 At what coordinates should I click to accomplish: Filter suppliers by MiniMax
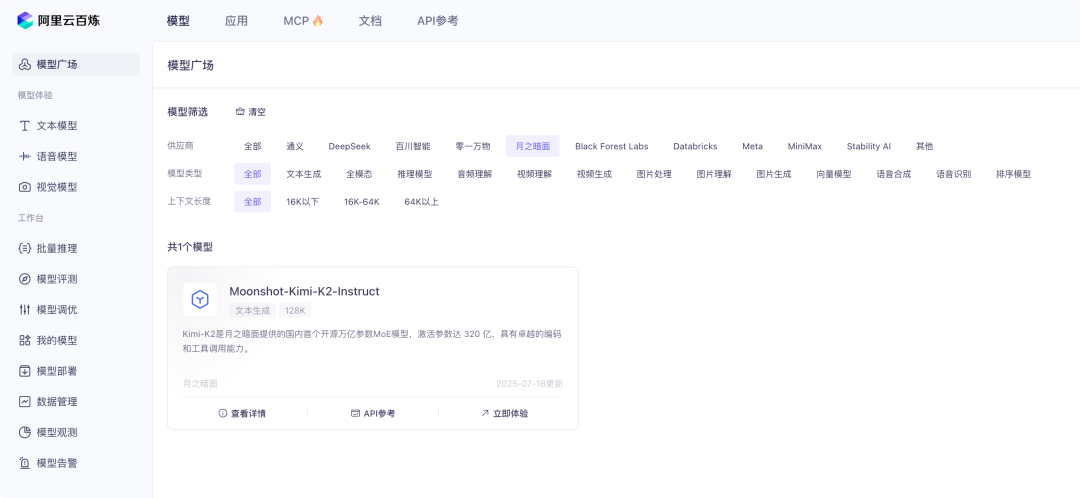click(x=804, y=146)
